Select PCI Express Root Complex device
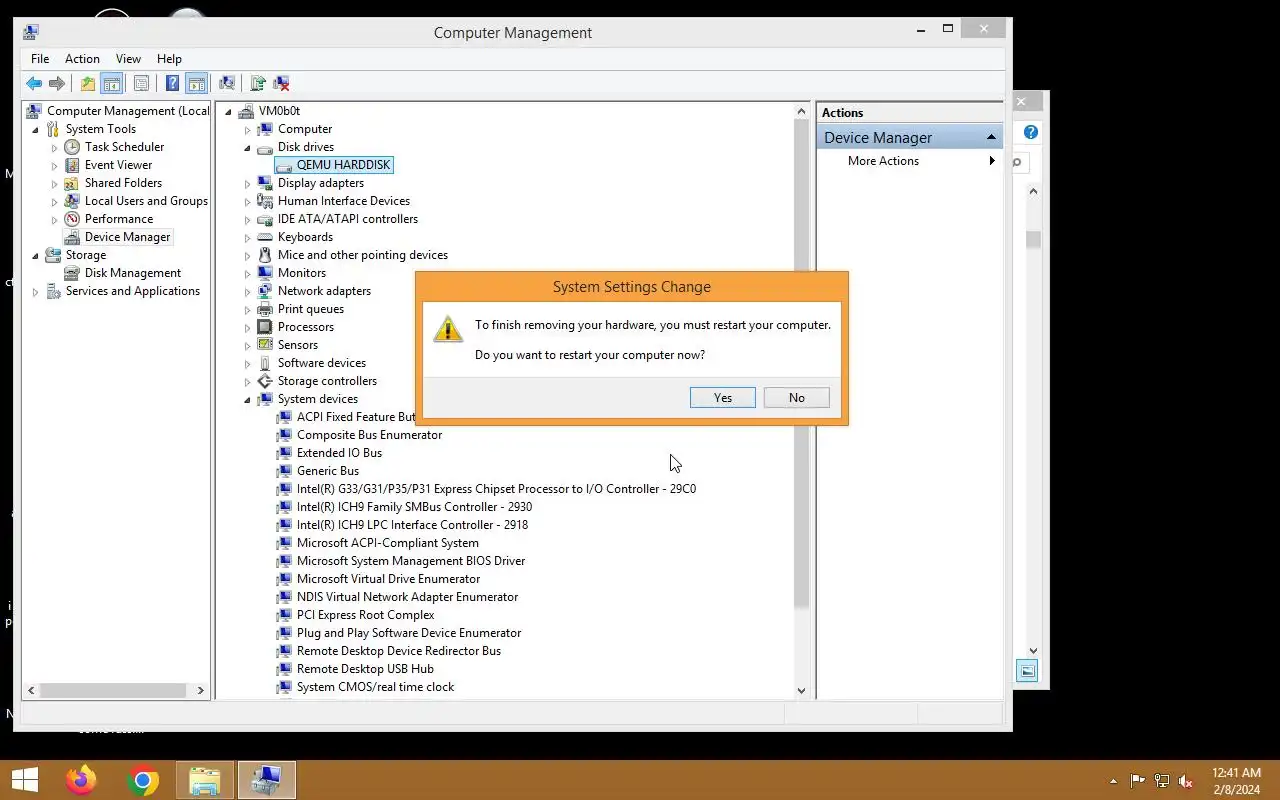The image size is (1280, 800). pos(365,615)
